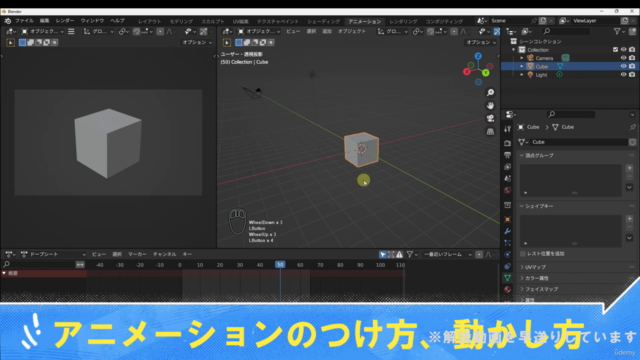Viewport: 640px width, 360px height.
Task: Open dope sheet mode dropdown ドープシート
Action: click(53, 254)
